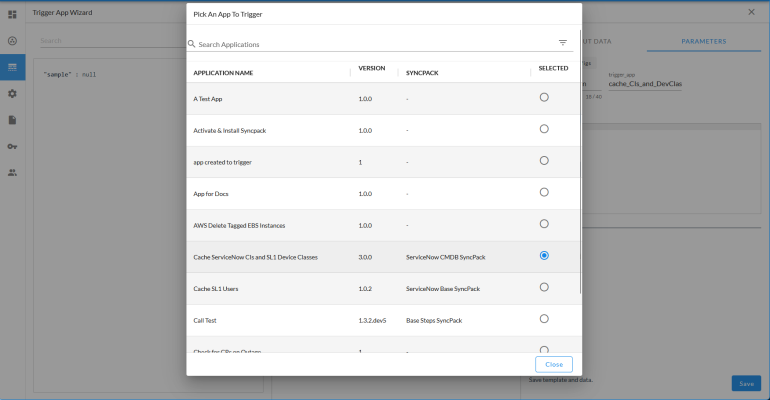Choose the AWS Delete Tagged EBS Instances radio button

544,224
